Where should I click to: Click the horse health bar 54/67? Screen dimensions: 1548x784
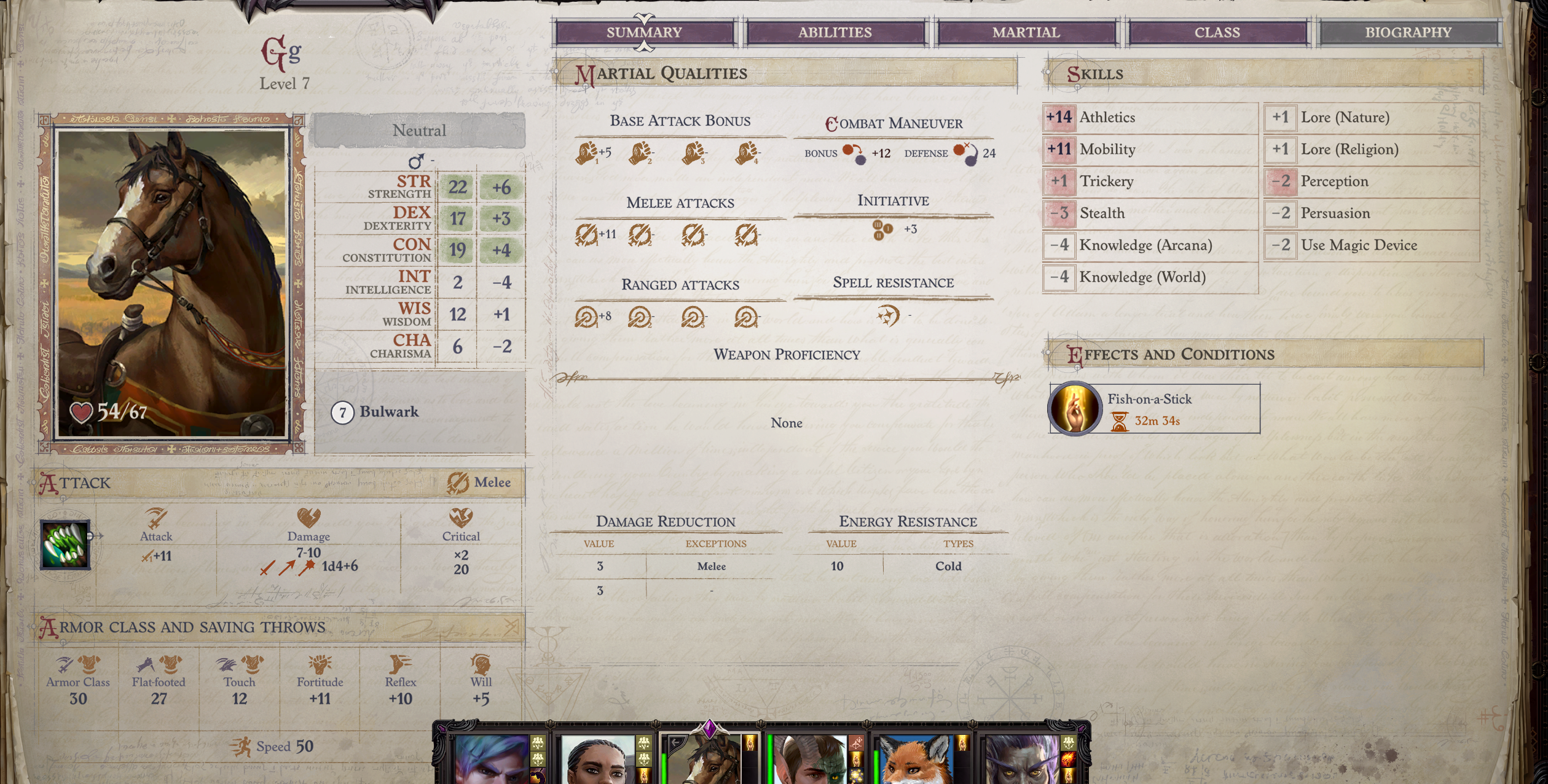pos(108,411)
